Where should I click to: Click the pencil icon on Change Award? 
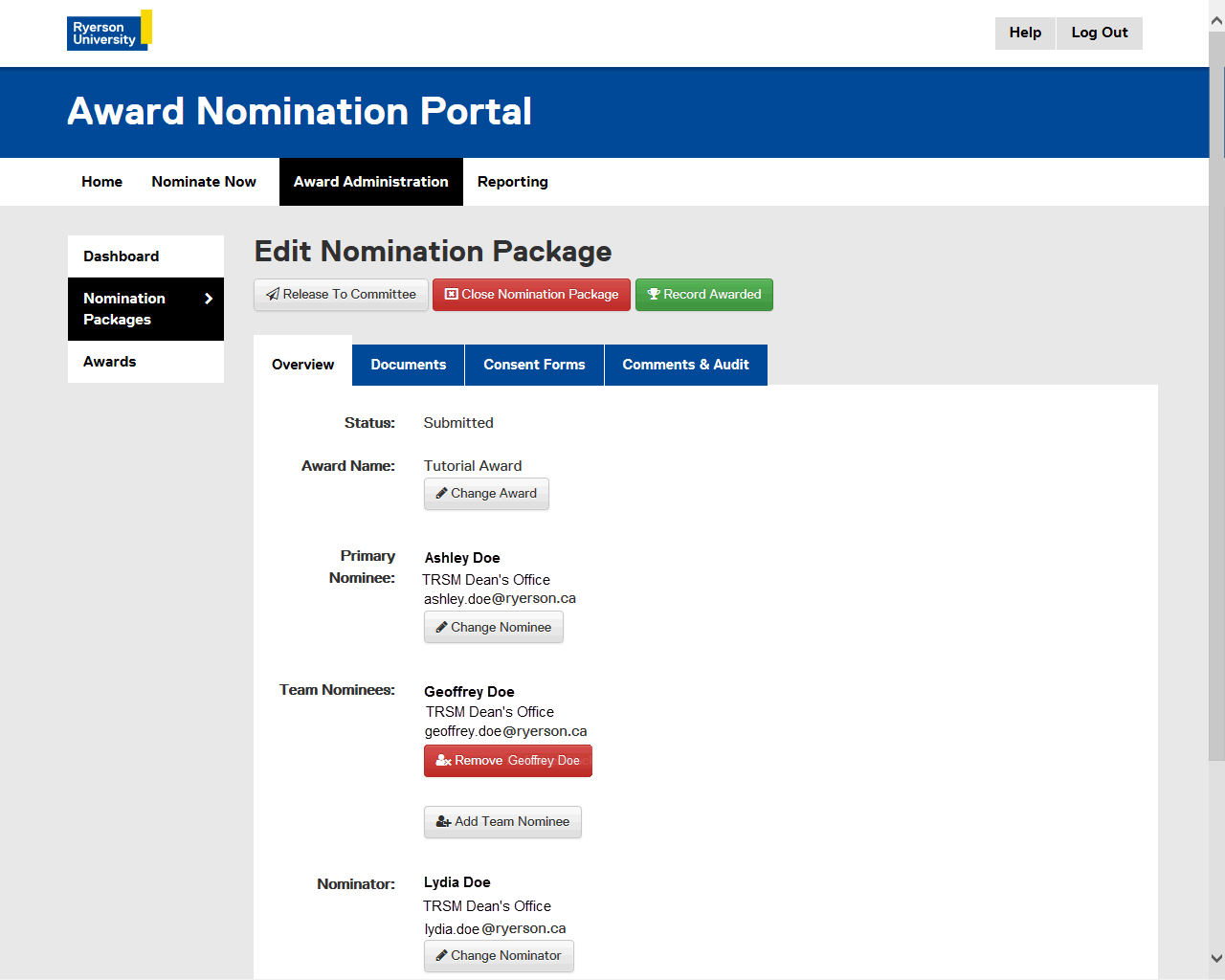pyautogui.click(x=441, y=494)
